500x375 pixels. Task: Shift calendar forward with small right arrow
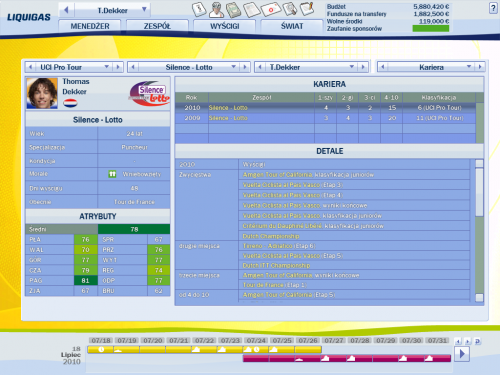[x=468, y=341]
